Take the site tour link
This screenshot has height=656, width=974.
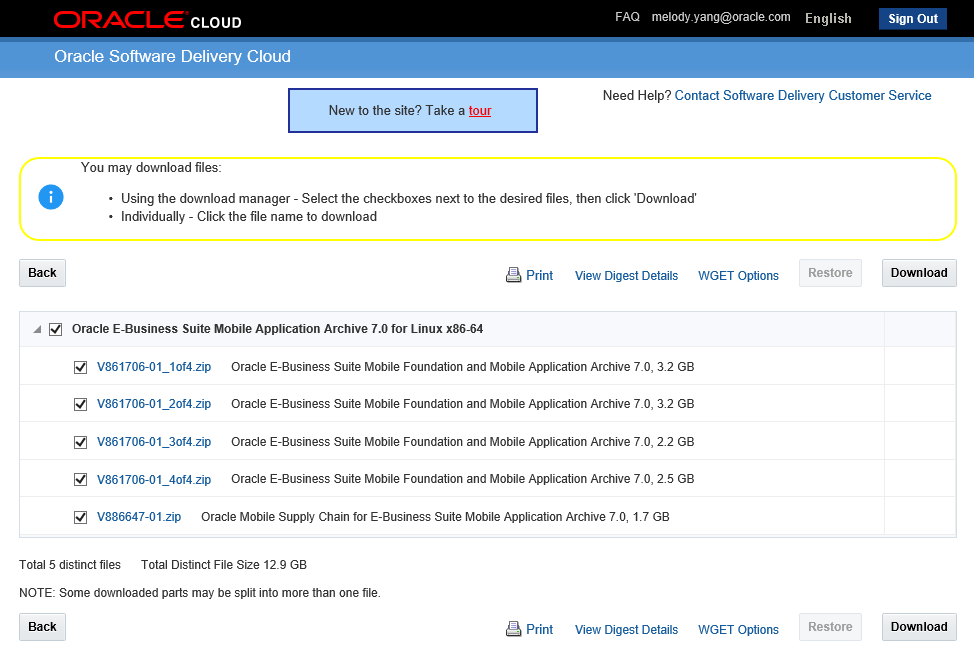pos(480,111)
